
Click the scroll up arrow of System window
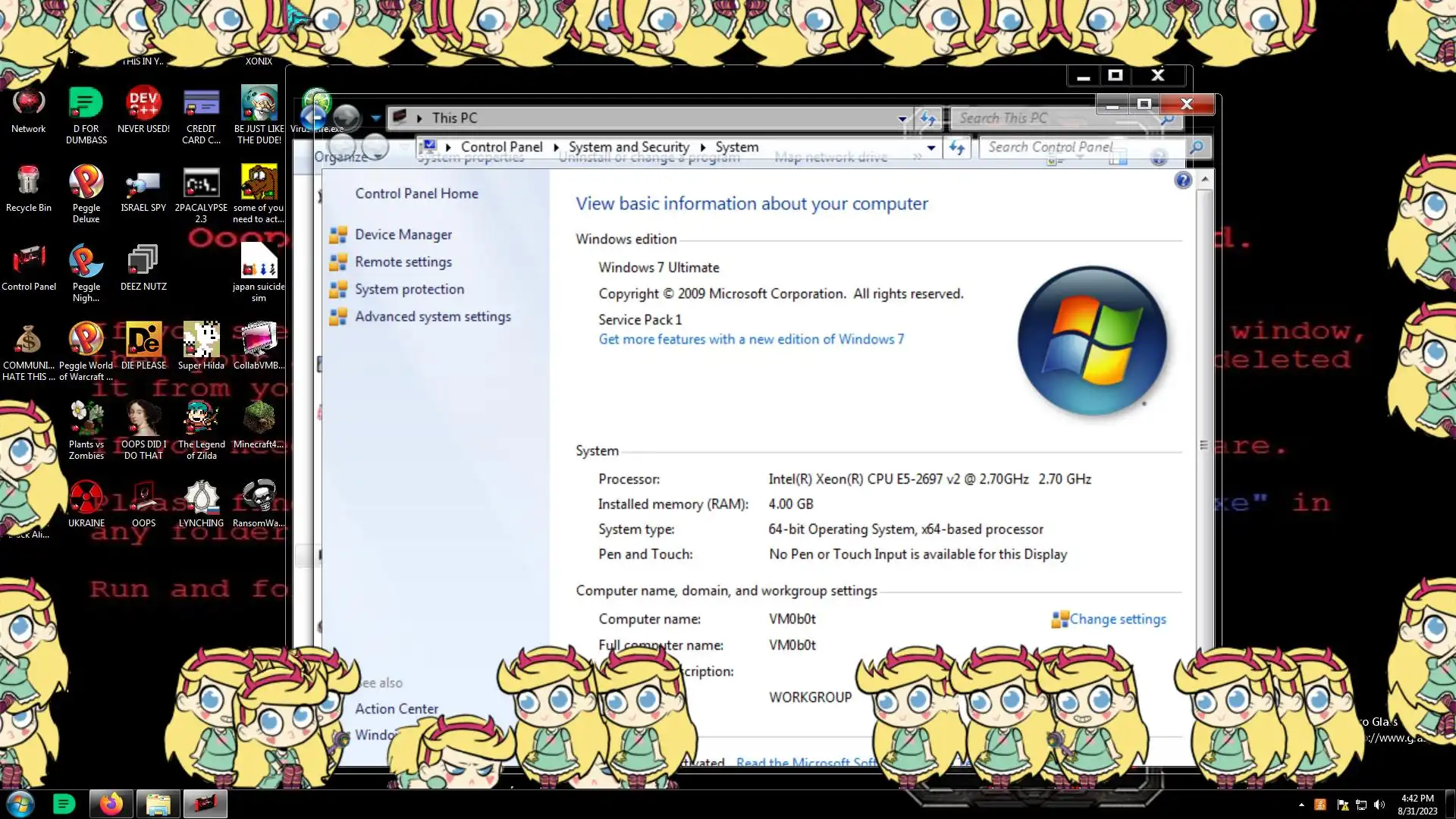(x=1204, y=180)
